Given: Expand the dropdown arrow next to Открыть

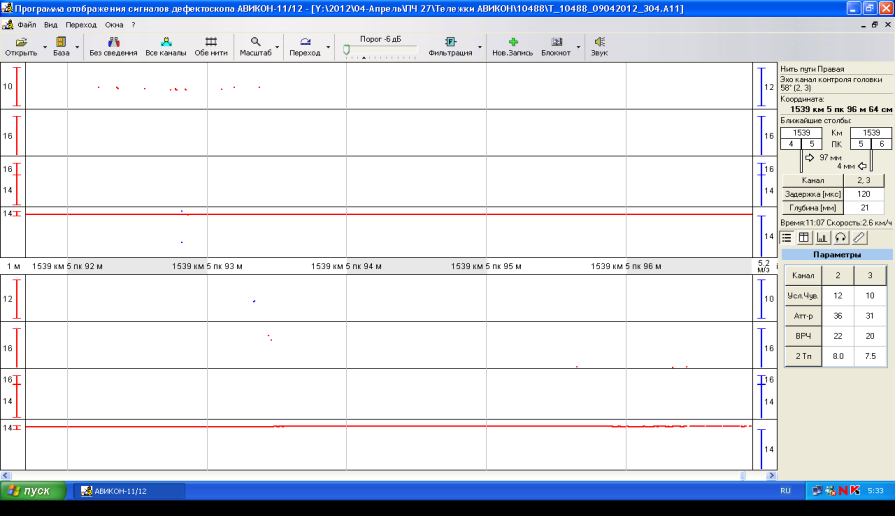Looking at the screenshot, I should (45, 46).
